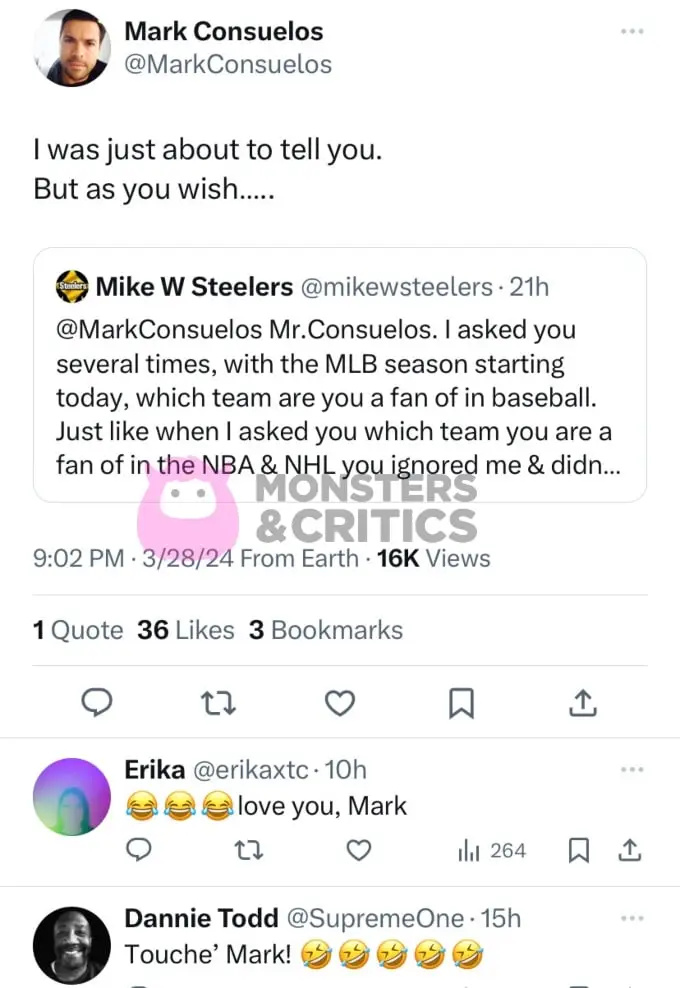Open quoted tweet from Mike W Steelers
This screenshot has height=988, width=680.
(340, 375)
